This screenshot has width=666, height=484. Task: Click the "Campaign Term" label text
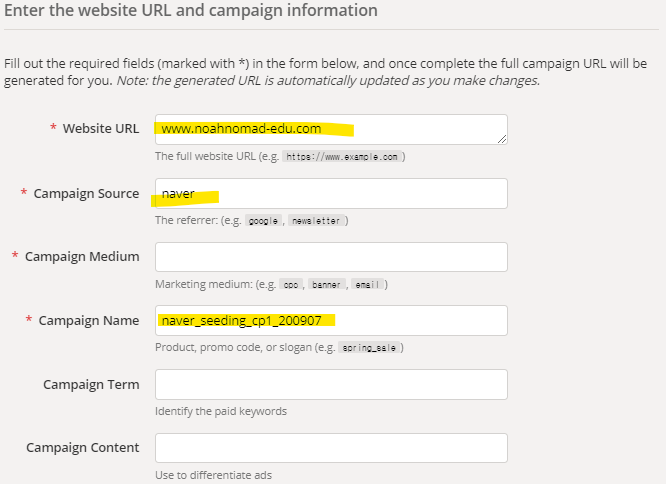click(x=91, y=384)
